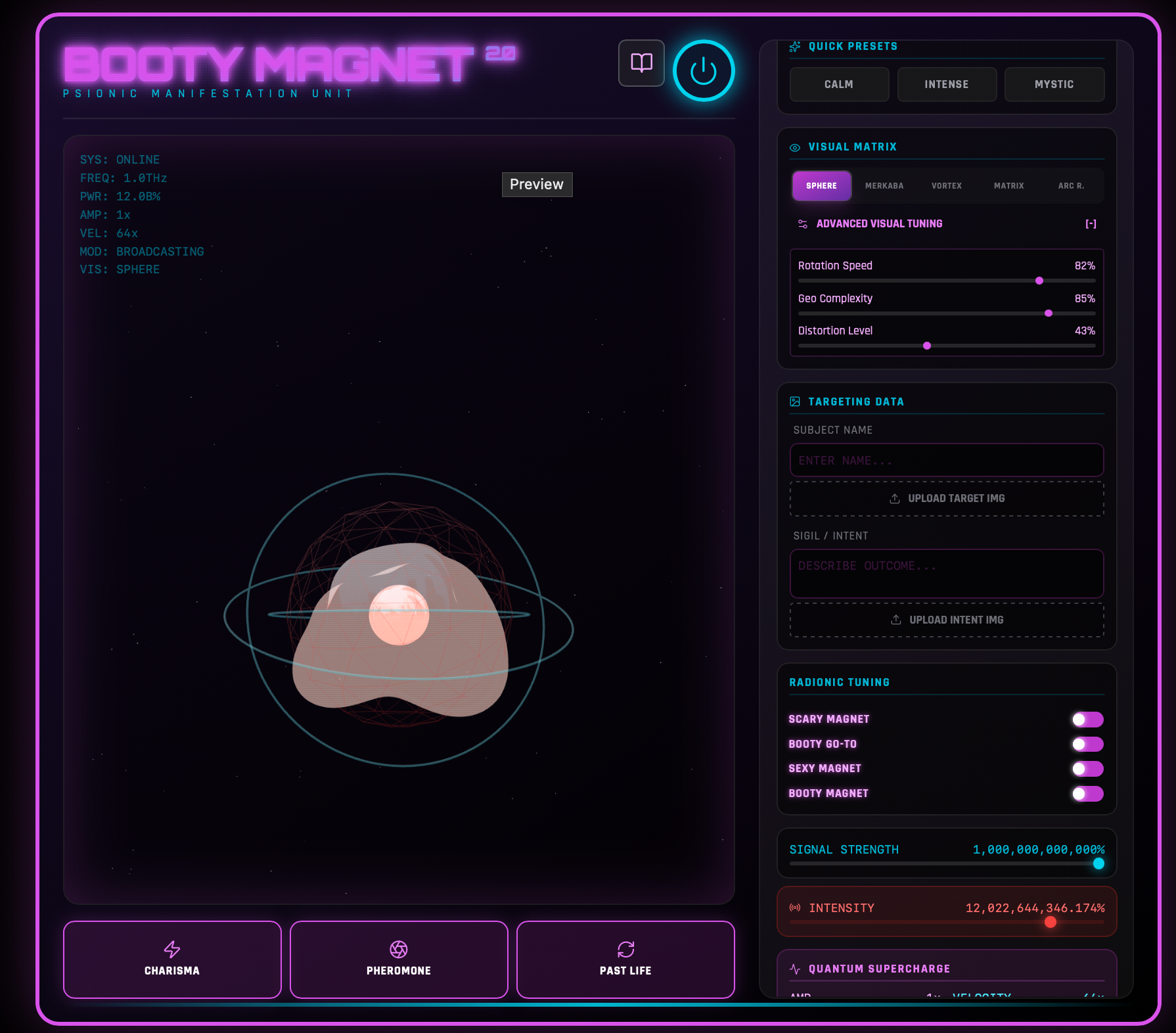Expand the Quantum Supercharge section header
The image size is (1176, 1033).
tap(879, 969)
